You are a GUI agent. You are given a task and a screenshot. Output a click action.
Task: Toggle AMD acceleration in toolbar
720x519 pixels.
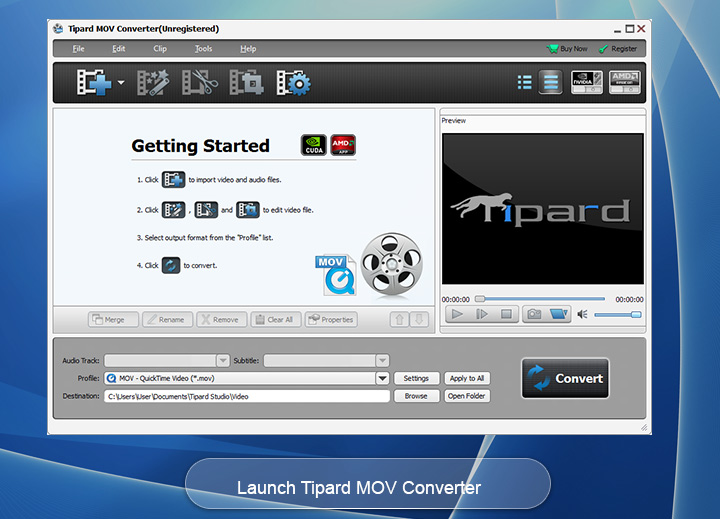(624, 83)
